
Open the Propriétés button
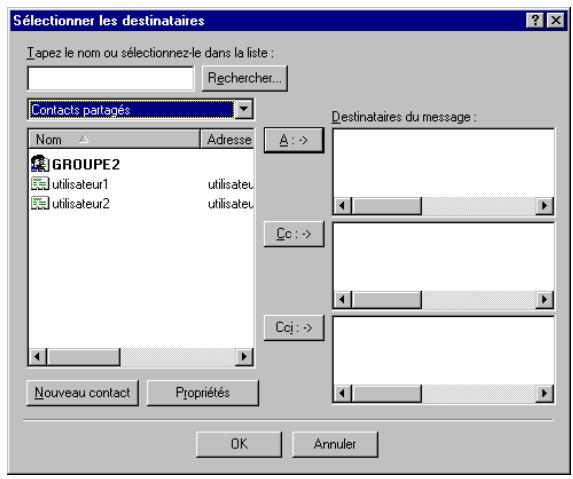coord(203,393)
